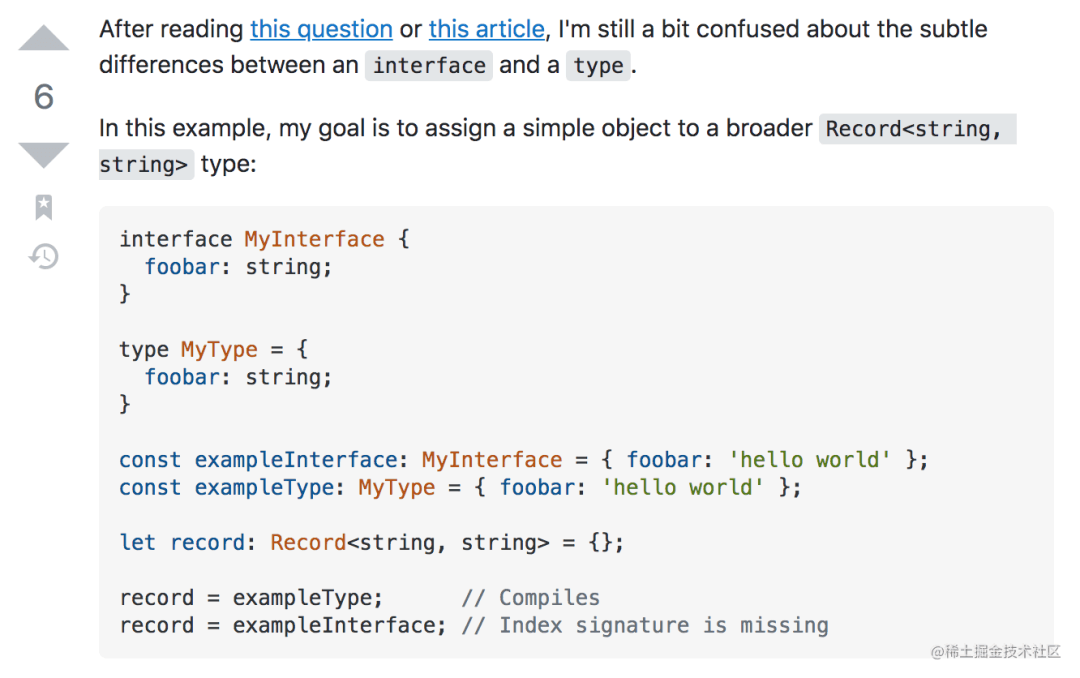
Task: Click the inline "Record<string," code snippet
Action: [x=916, y=129]
